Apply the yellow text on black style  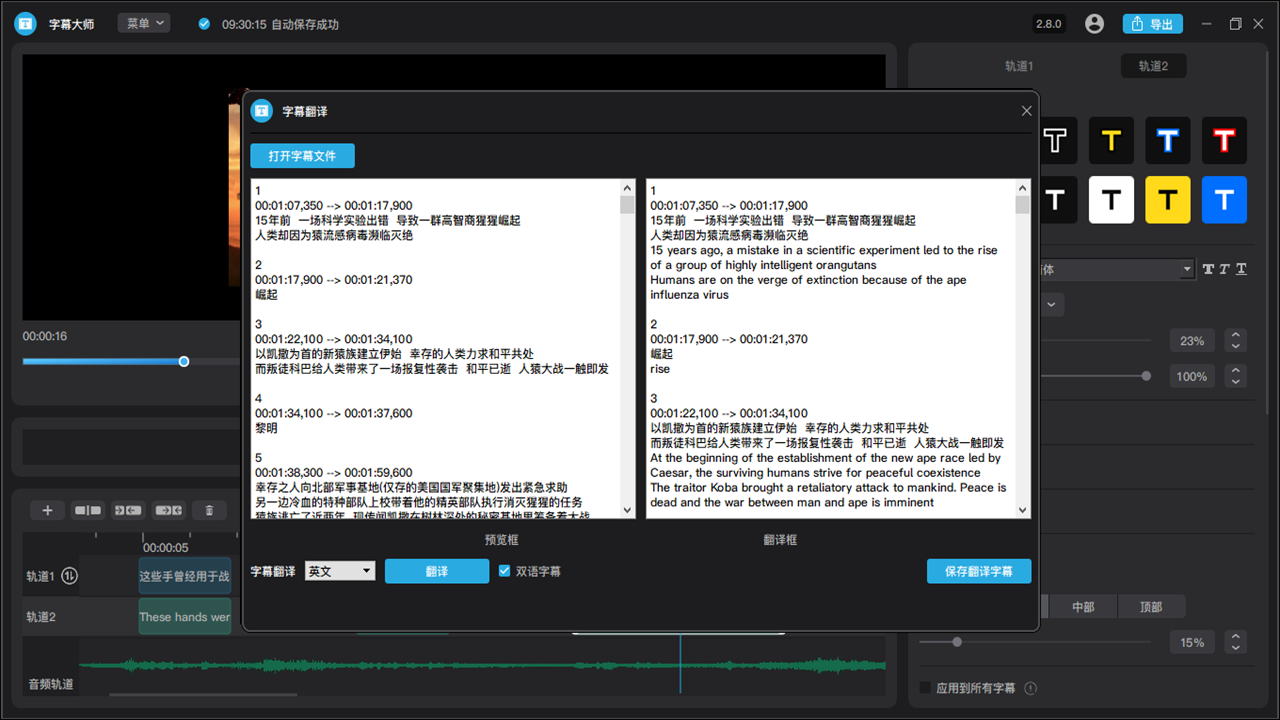coord(1111,141)
